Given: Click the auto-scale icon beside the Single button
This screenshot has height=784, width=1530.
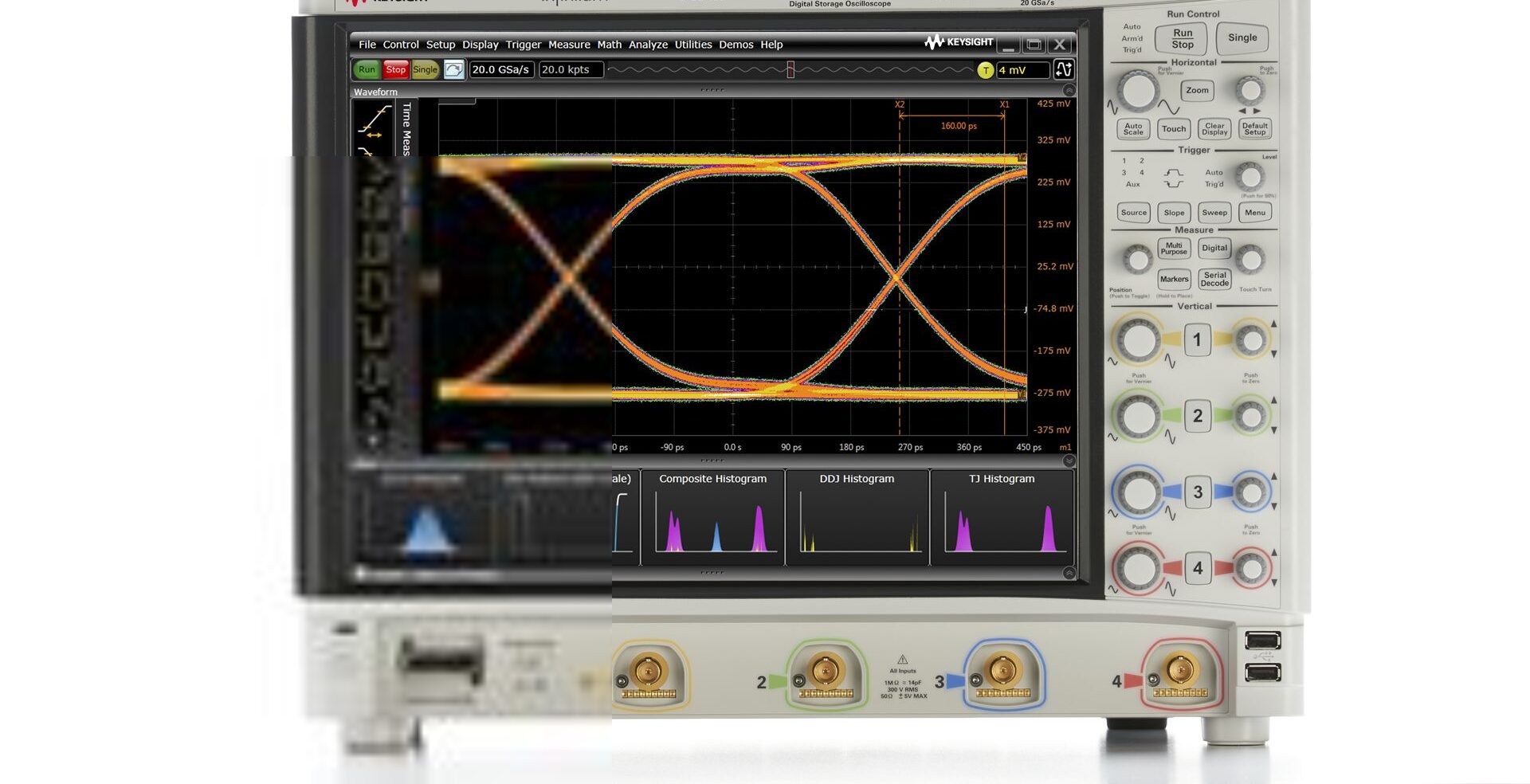Looking at the screenshot, I should 453,70.
